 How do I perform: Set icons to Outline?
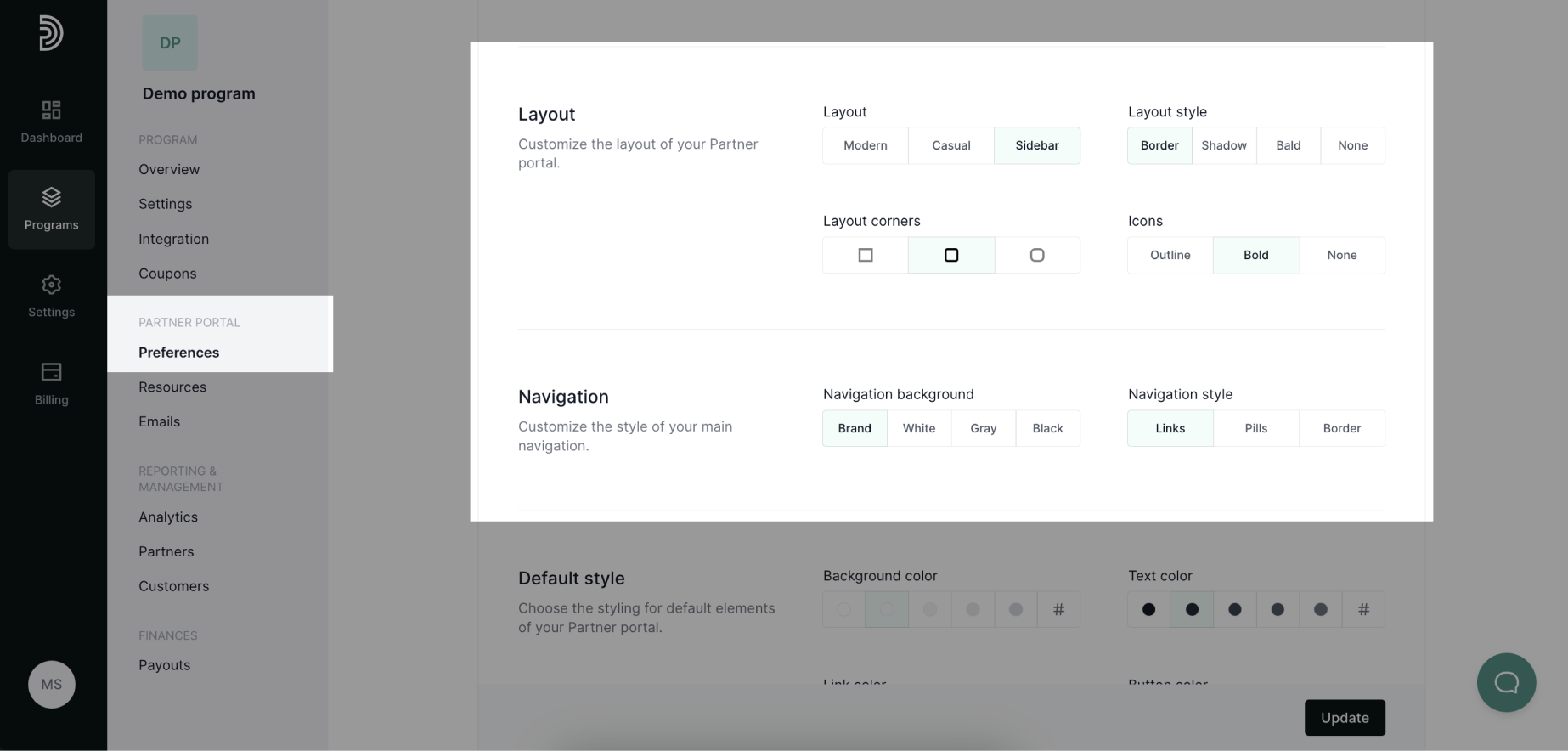[x=1170, y=255]
